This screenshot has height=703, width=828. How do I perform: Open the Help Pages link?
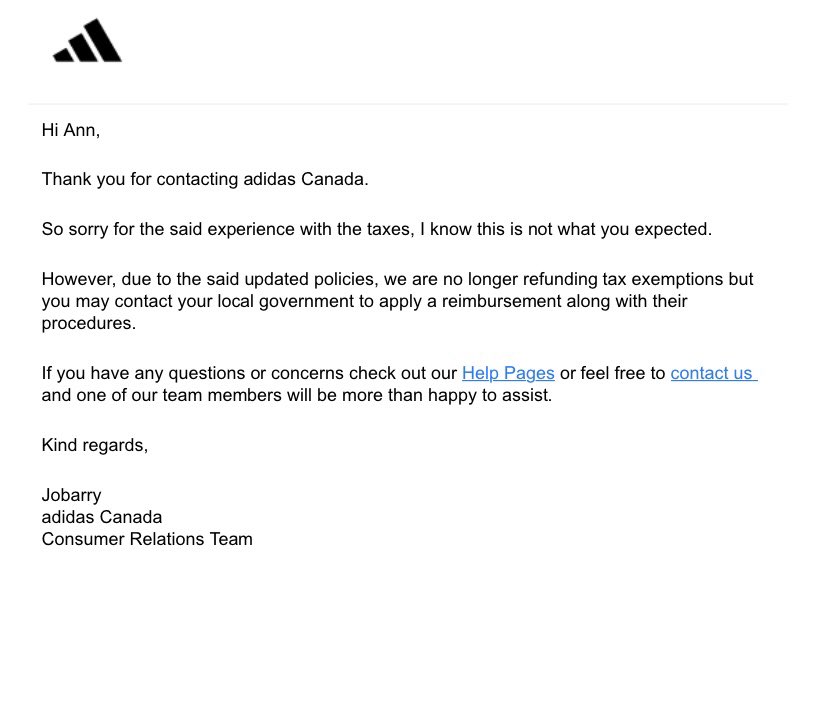pyautogui.click(x=508, y=373)
